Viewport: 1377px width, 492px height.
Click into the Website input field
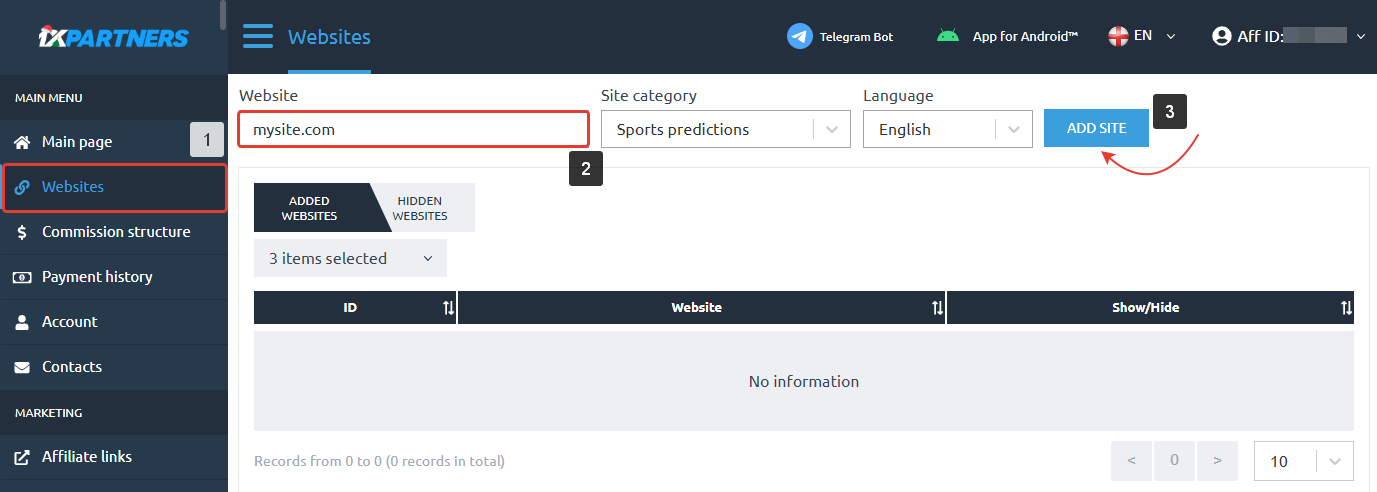tap(413, 130)
